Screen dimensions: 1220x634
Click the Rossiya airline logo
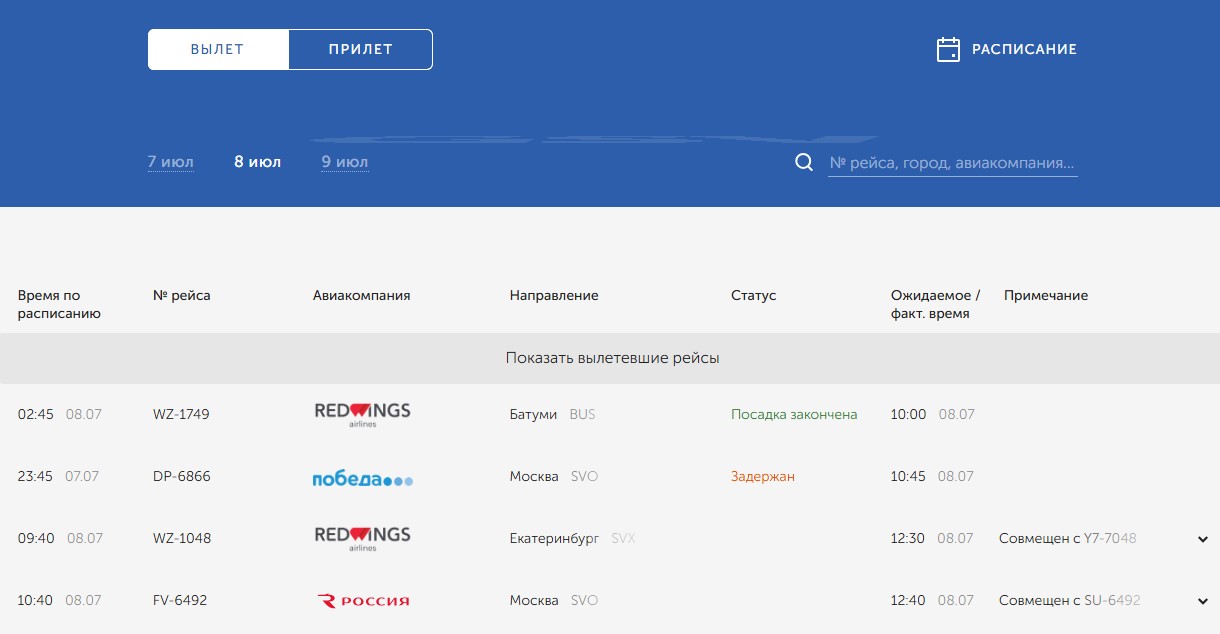[x=363, y=601]
